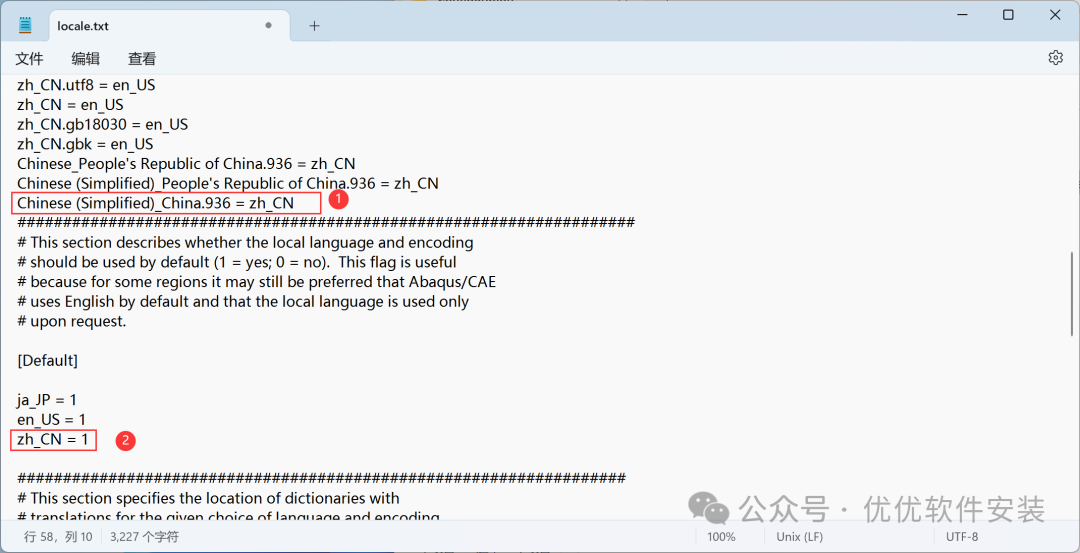The width and height of the screenshot is (1080, 553).
Task: Click the line and column position indicator
Action: tap(58, 537)
